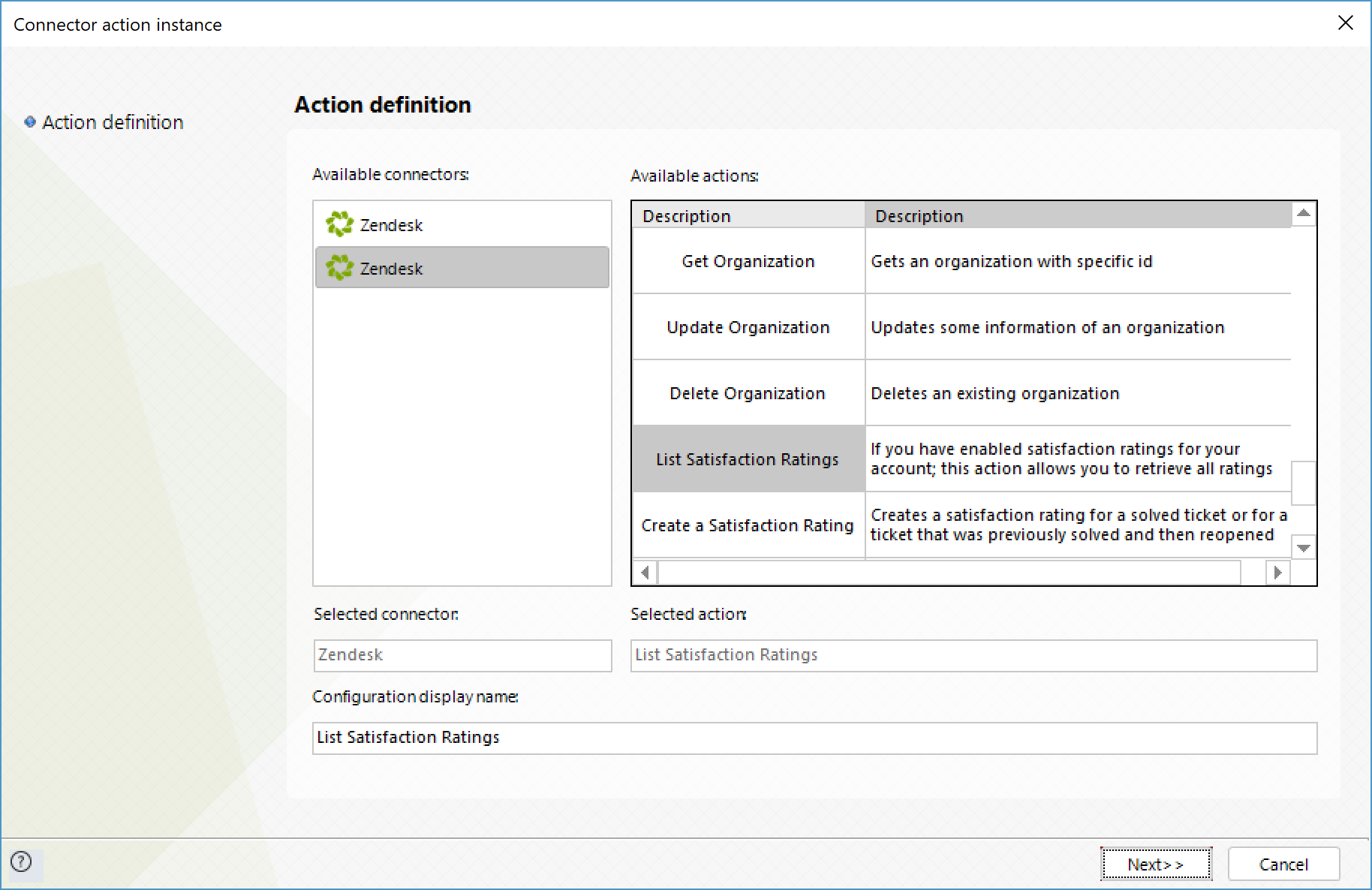The image size is (1372, 890).
Task: Click the horizontal scroll right arrow
Action: [x=1277, y=573]
